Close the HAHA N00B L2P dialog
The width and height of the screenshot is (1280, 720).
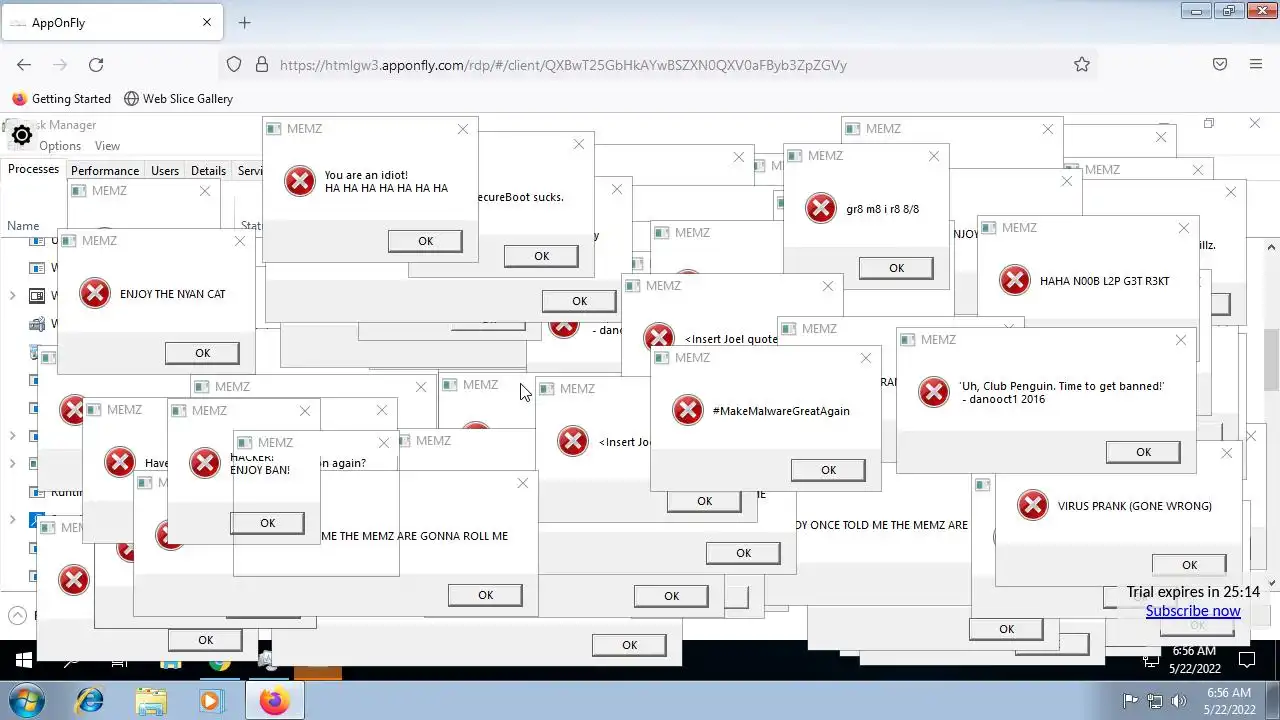pos(1184,228)
